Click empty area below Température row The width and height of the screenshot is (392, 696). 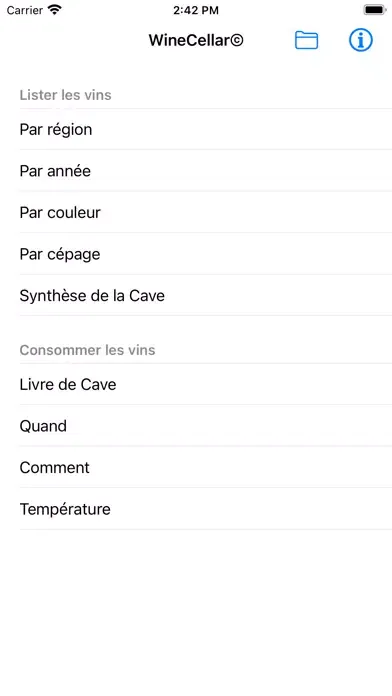click(196, 613)
